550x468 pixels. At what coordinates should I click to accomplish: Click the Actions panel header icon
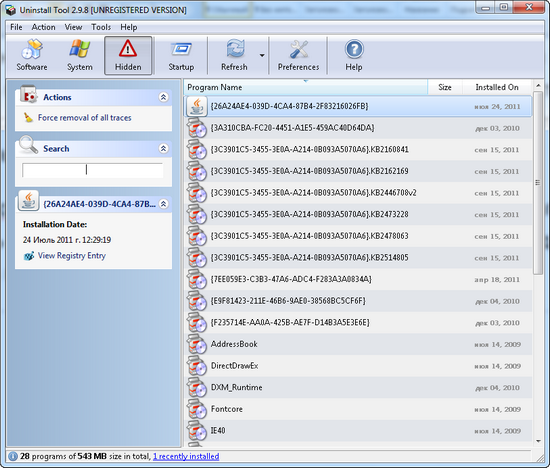click(x=28, y=94)
